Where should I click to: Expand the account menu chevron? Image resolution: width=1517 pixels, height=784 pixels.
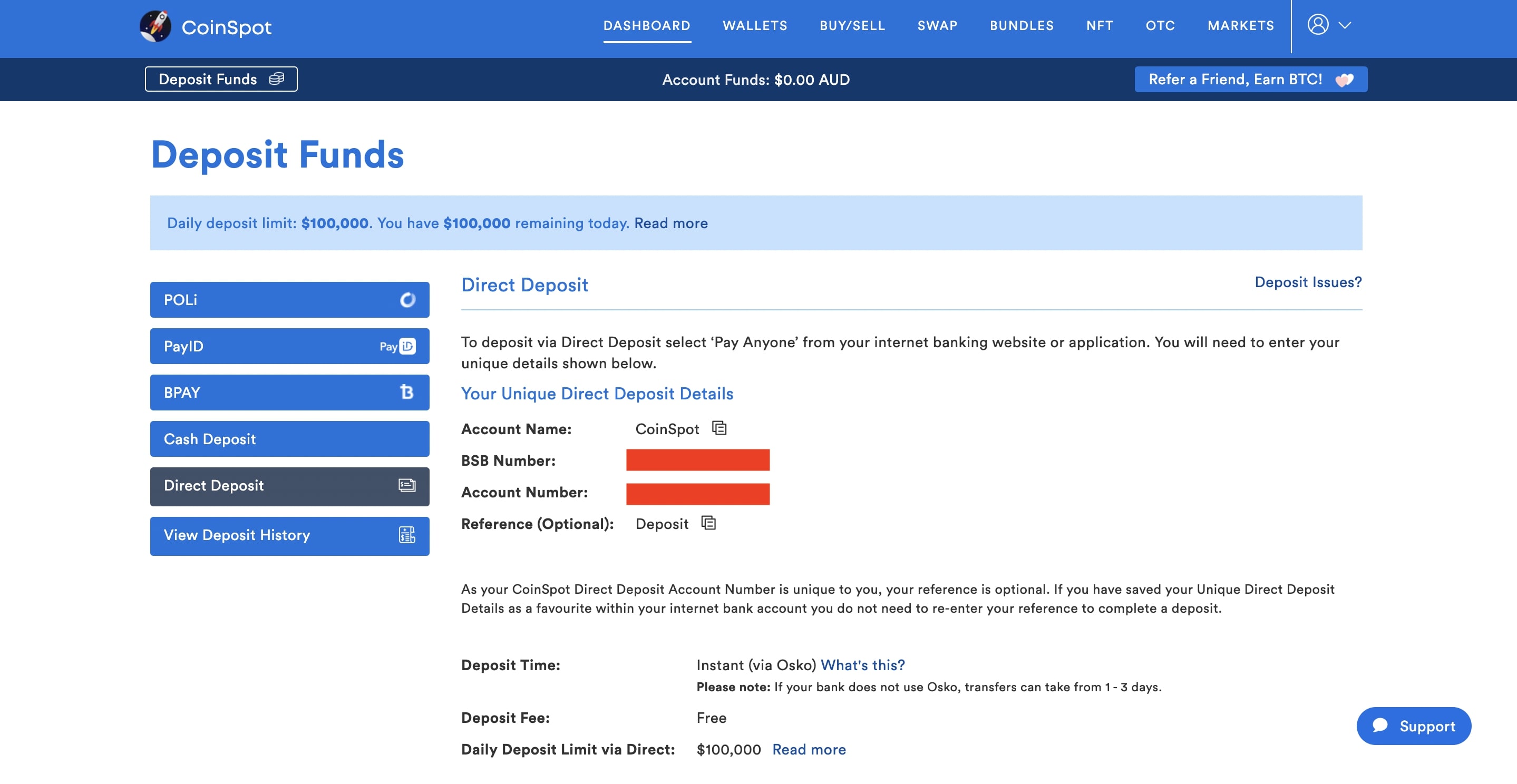pyautogui.click(x=1345, y=25)
